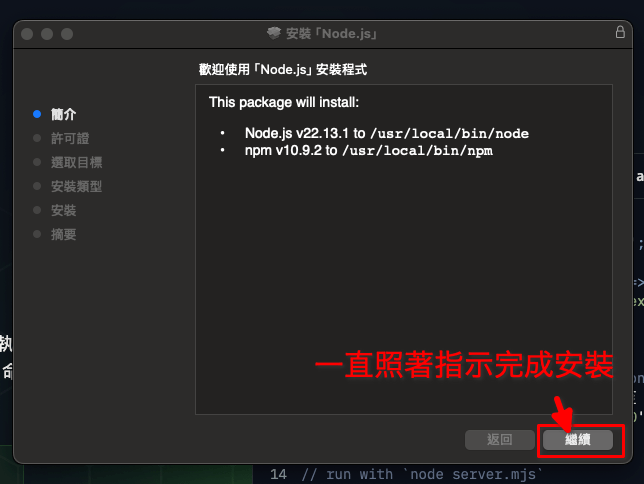Click the lock icon in title bar
The image size is (644, 484).
point(620,32)
